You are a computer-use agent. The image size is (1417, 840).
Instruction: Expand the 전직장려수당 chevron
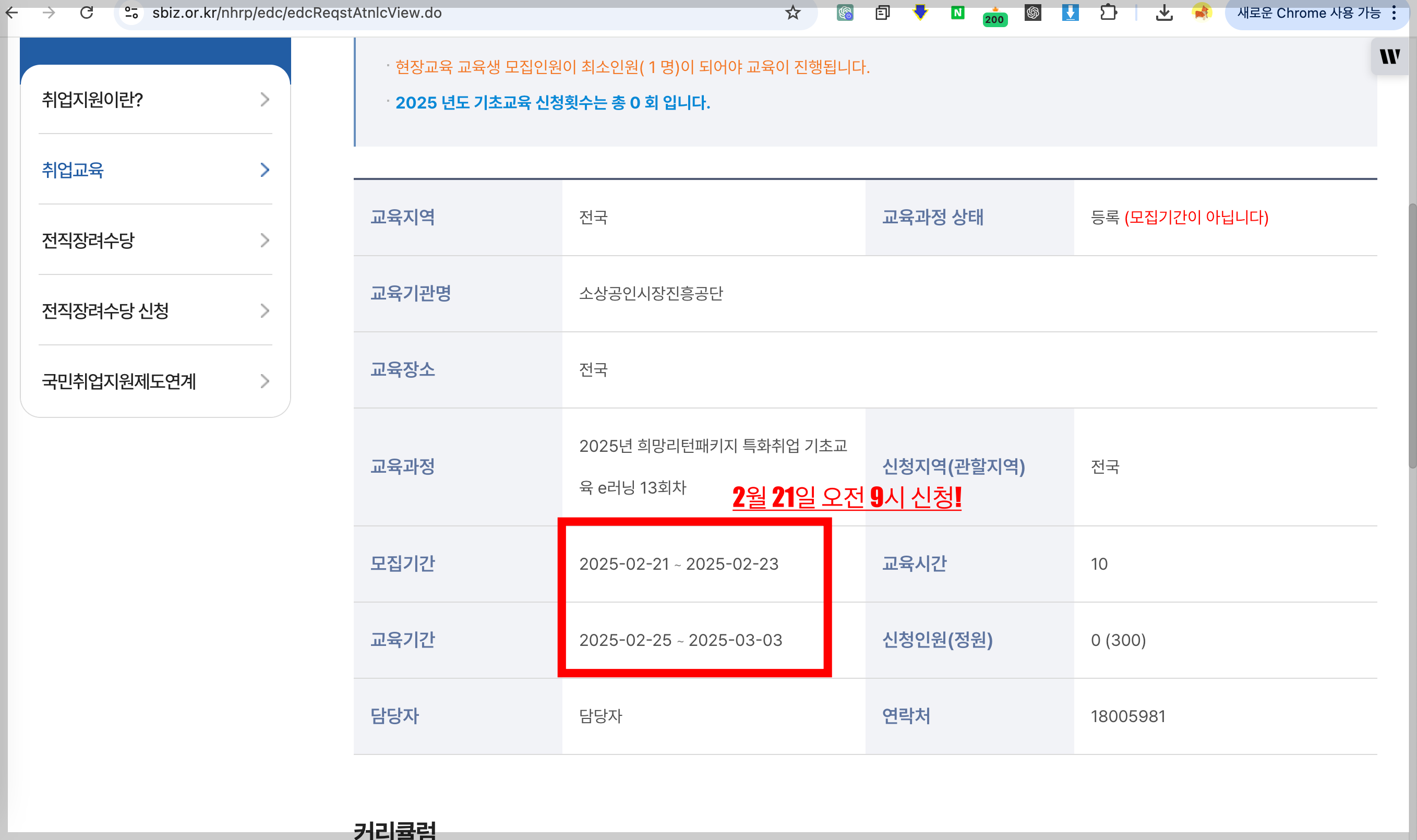coord(265,241)
